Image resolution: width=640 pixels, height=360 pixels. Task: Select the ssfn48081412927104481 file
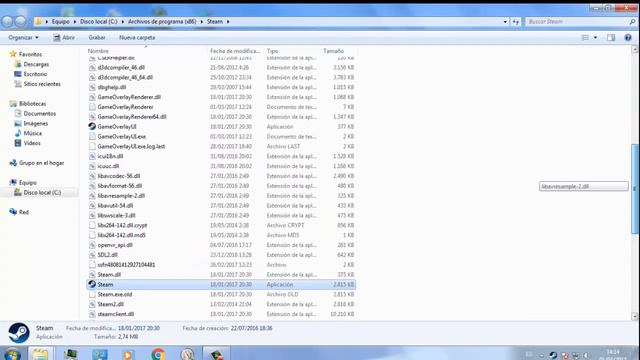126,264
